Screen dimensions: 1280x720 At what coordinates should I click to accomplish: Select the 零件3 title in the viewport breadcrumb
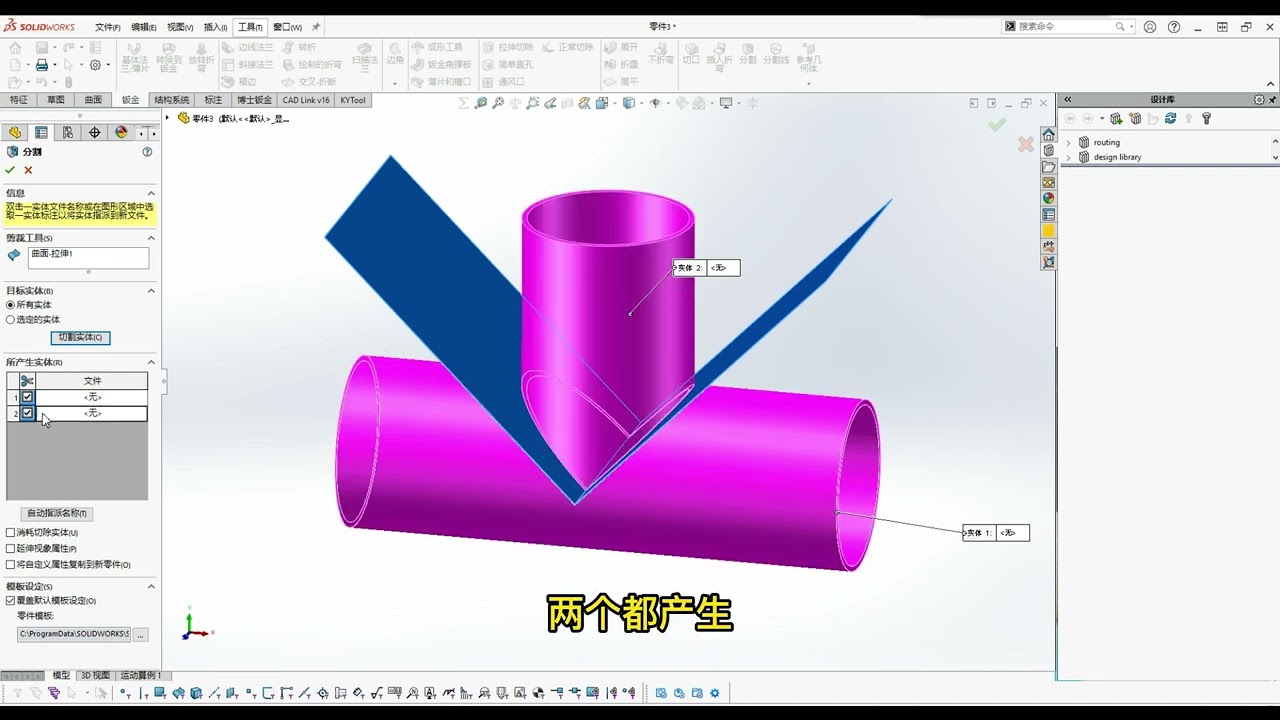coord(202,118)
